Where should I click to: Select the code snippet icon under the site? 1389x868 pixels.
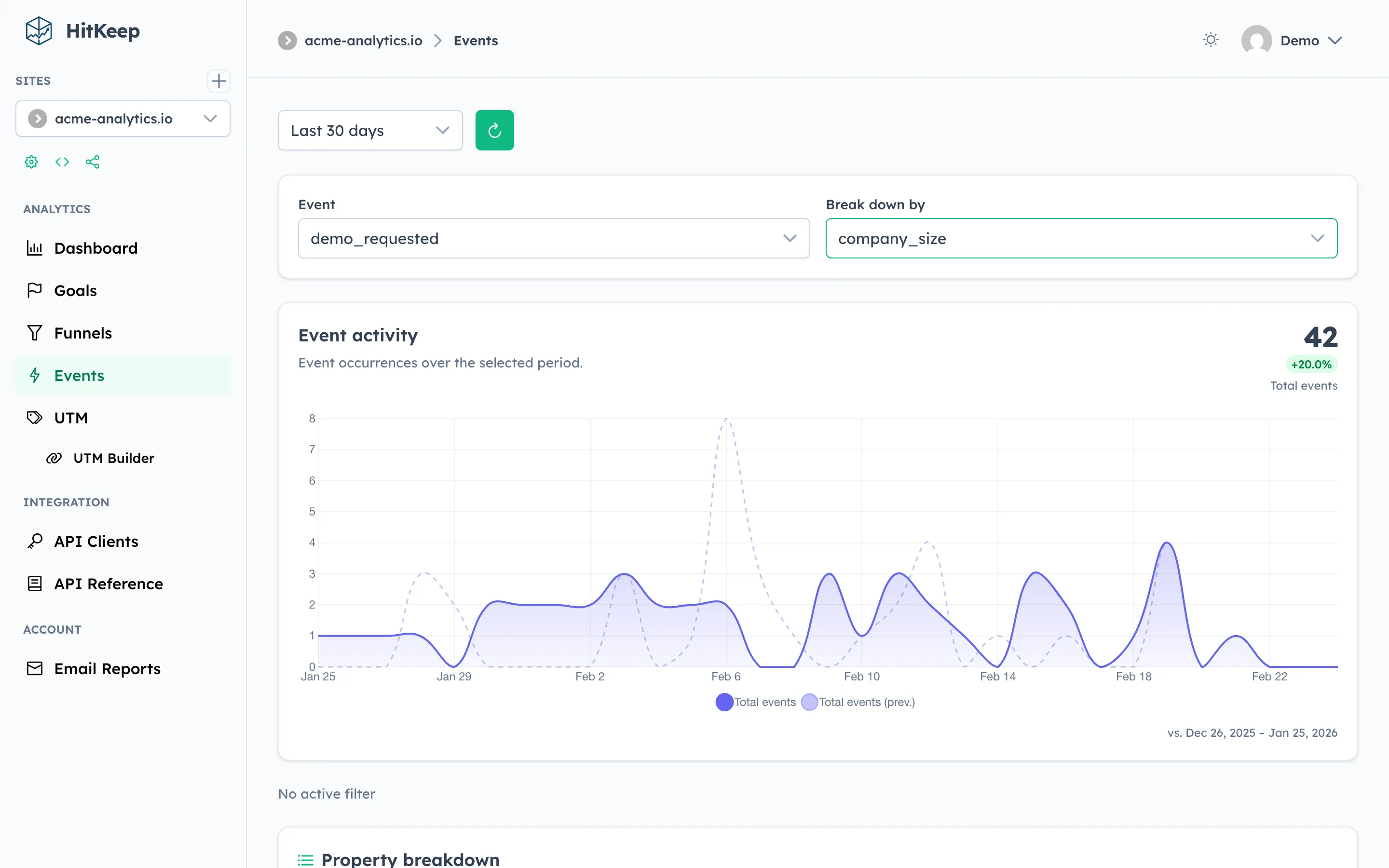[x=62, y=162]
